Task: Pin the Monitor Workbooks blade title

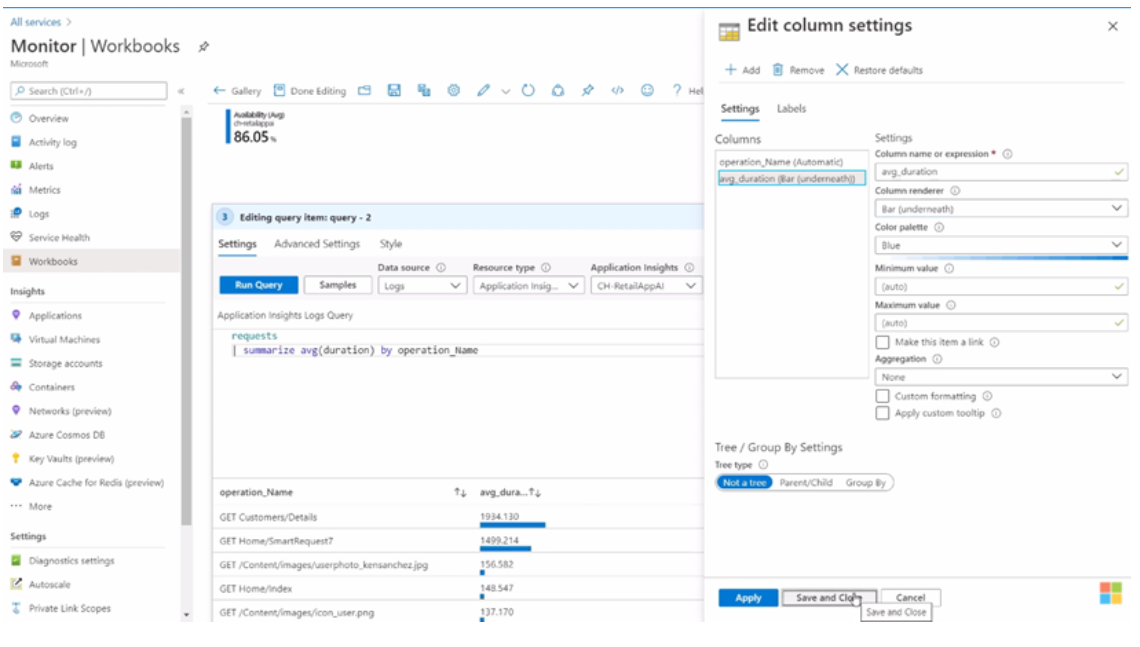Action: pyautogui.click(x=204, y=47)
